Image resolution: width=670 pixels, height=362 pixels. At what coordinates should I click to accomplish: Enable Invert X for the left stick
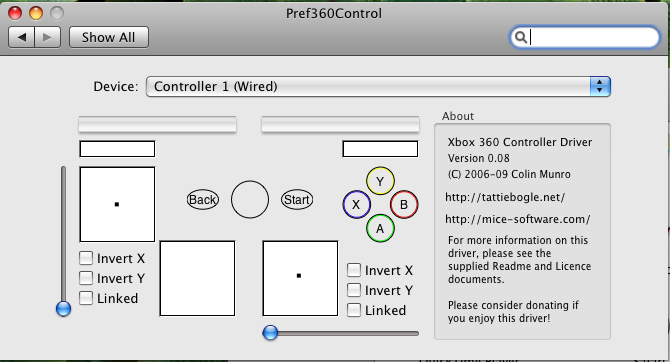86,258
